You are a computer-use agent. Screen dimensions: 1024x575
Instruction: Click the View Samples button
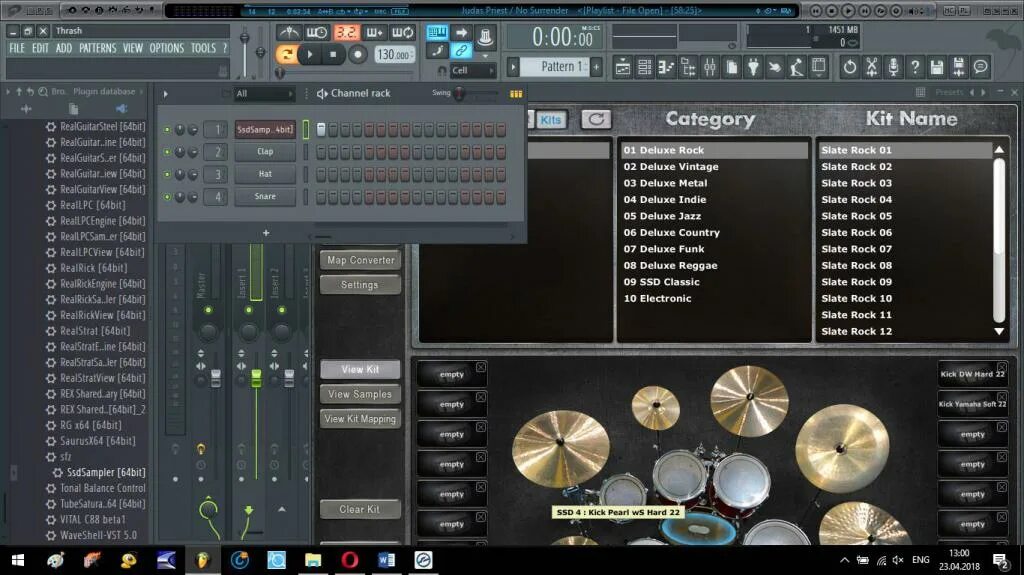click(x=360, y=394)
